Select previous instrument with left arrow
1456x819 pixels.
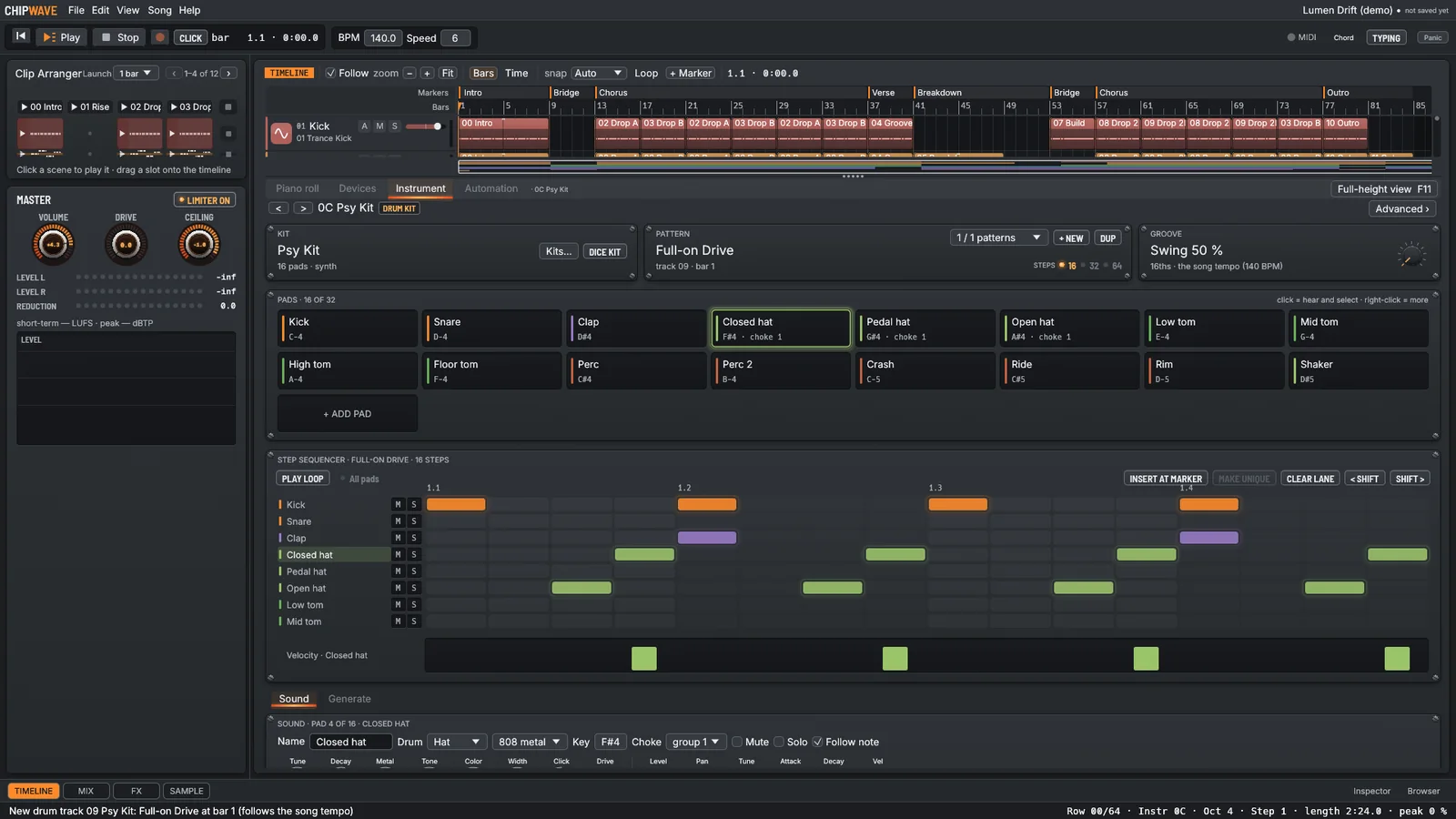point(278,208)
